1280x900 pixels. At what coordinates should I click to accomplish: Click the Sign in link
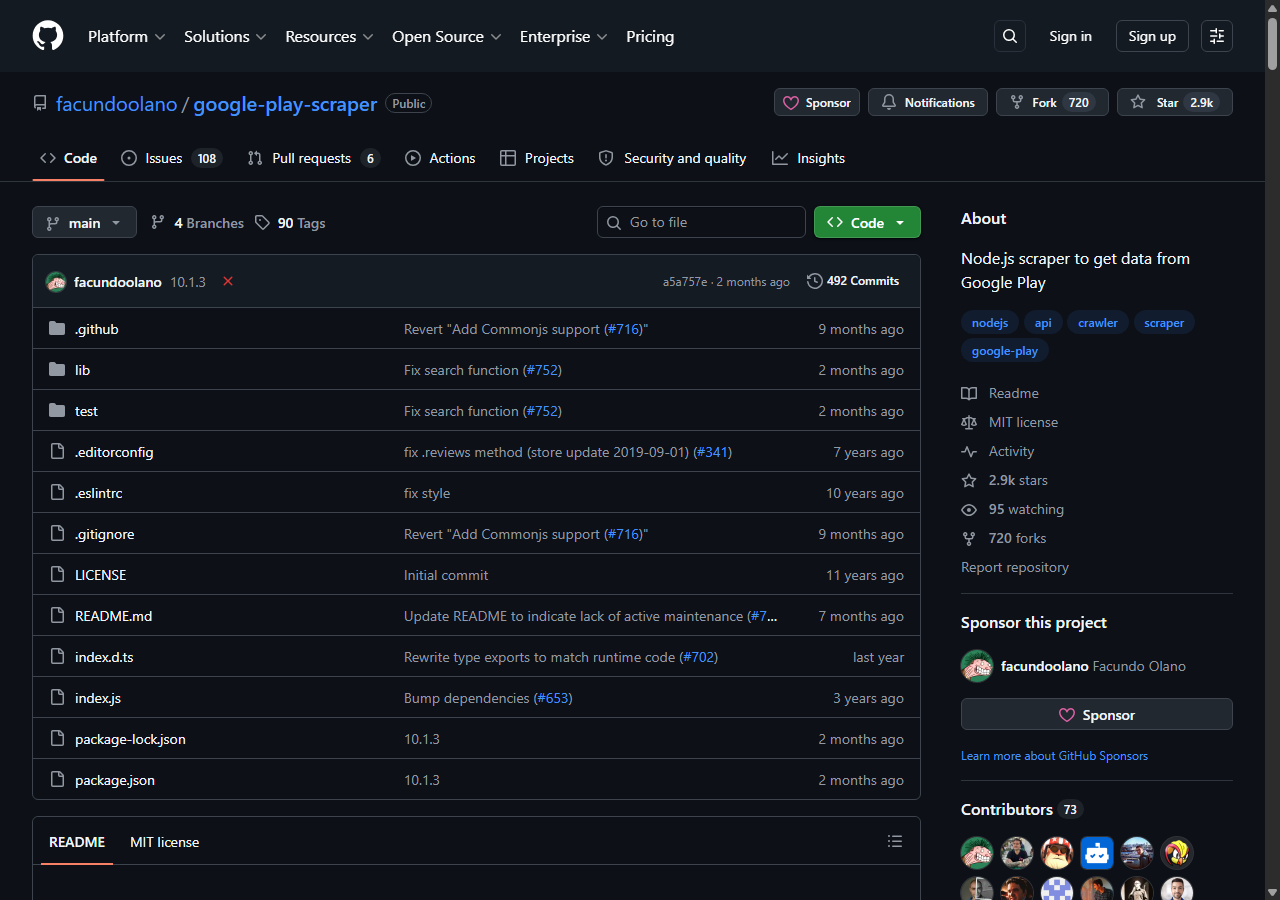1070,36
